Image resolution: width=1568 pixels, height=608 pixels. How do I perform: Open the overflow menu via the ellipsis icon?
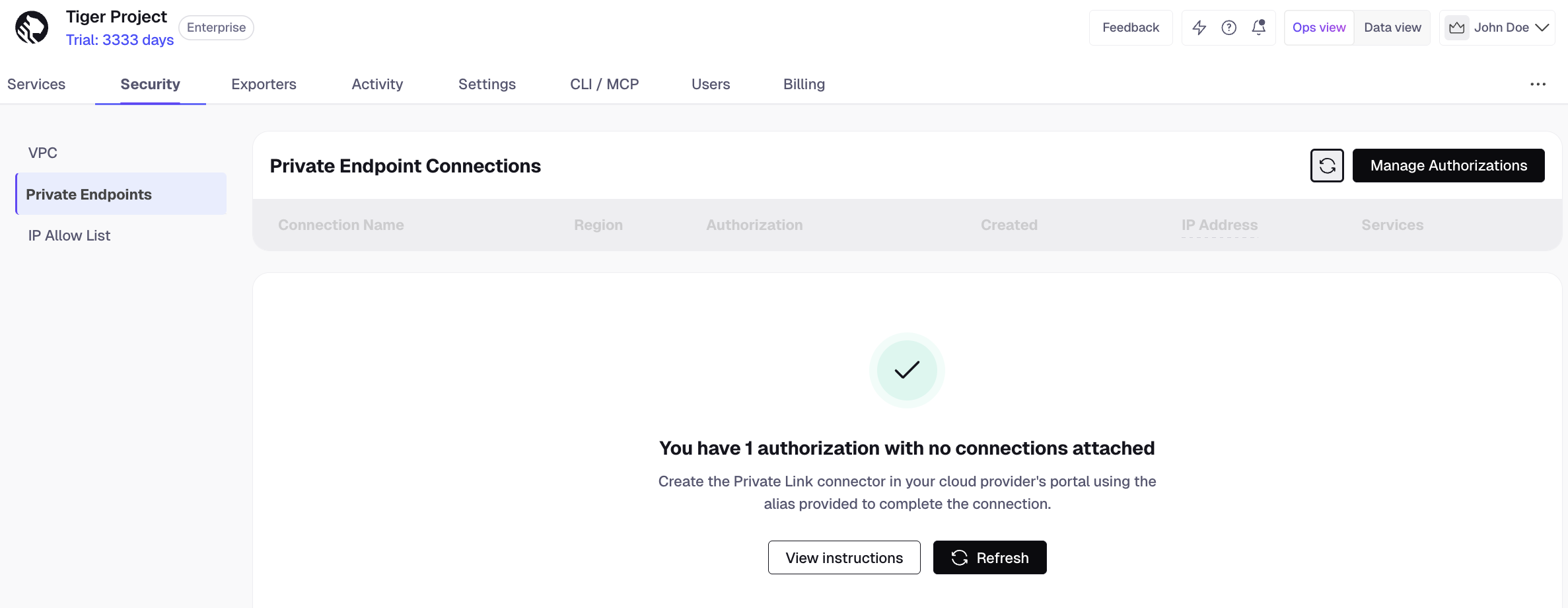point(1538,84)
